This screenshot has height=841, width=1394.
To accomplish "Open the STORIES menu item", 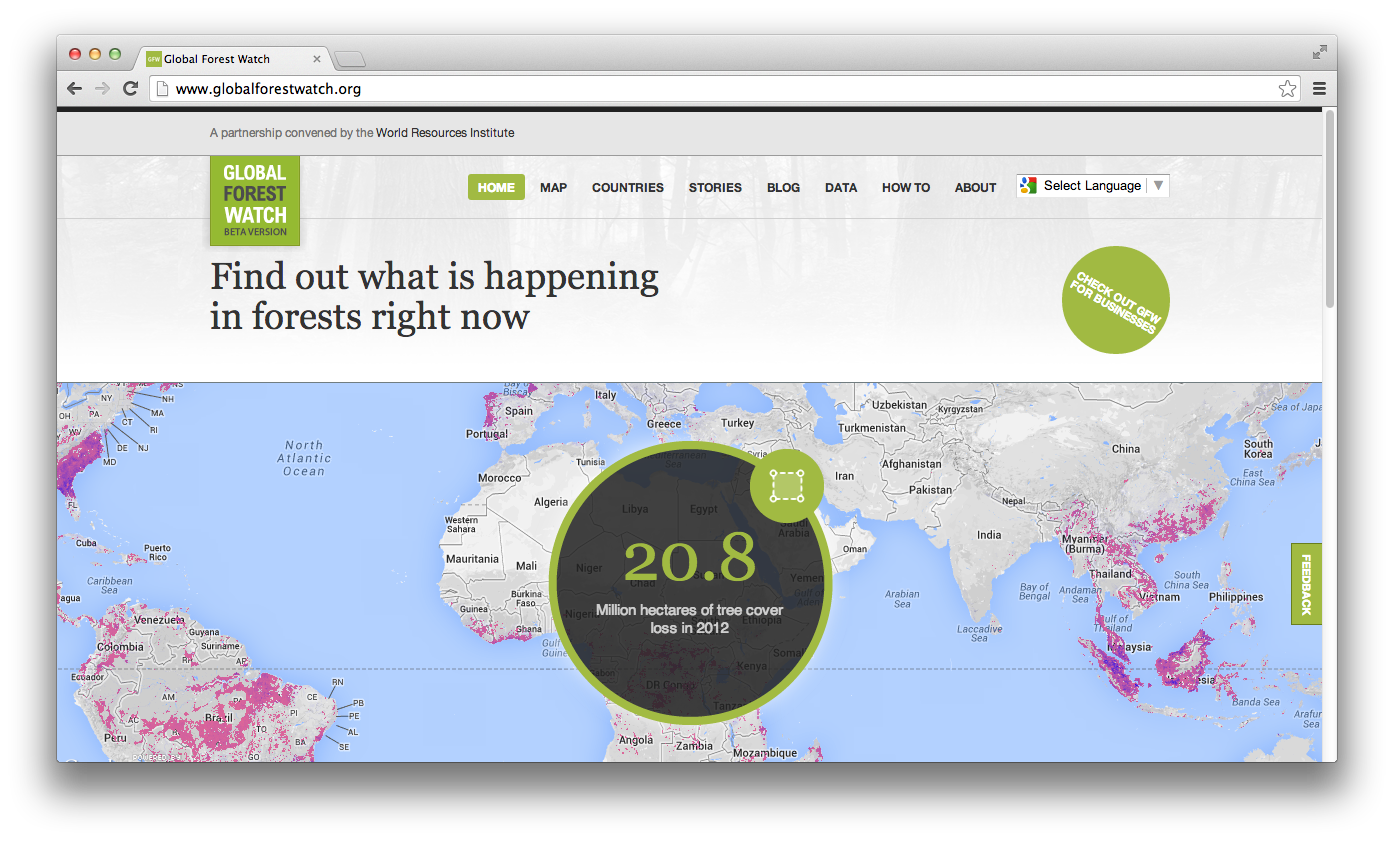I will tap(715, 187).
